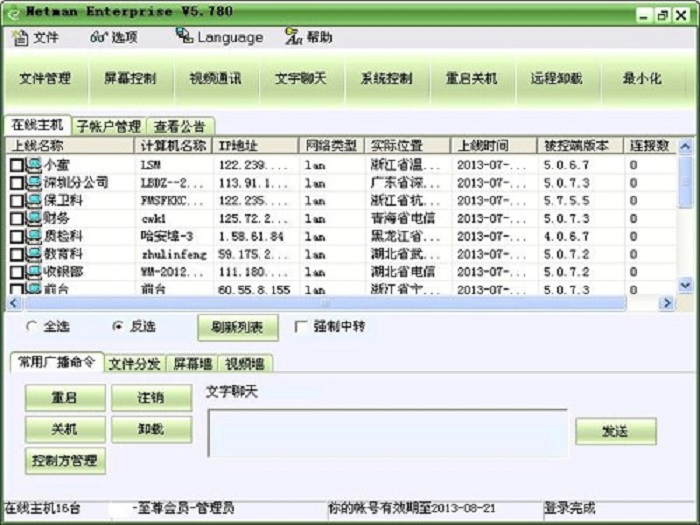
Task: Click computer icon beside 小童
Action: pos(33,165)
